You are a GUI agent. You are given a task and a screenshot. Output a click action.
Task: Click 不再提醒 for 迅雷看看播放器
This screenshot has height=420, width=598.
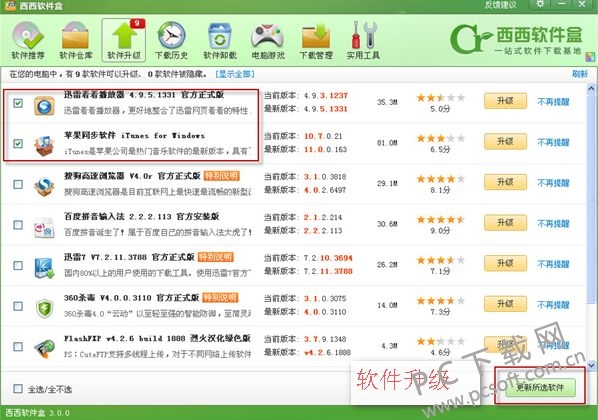(x=553, y=102)
